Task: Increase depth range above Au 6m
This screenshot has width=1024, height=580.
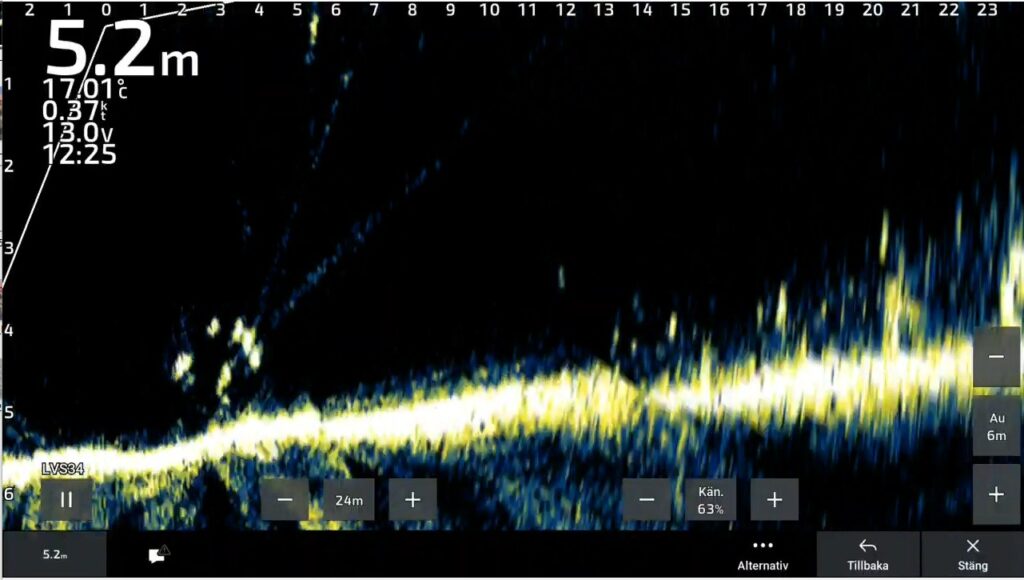Action: (x=997, y=494)
